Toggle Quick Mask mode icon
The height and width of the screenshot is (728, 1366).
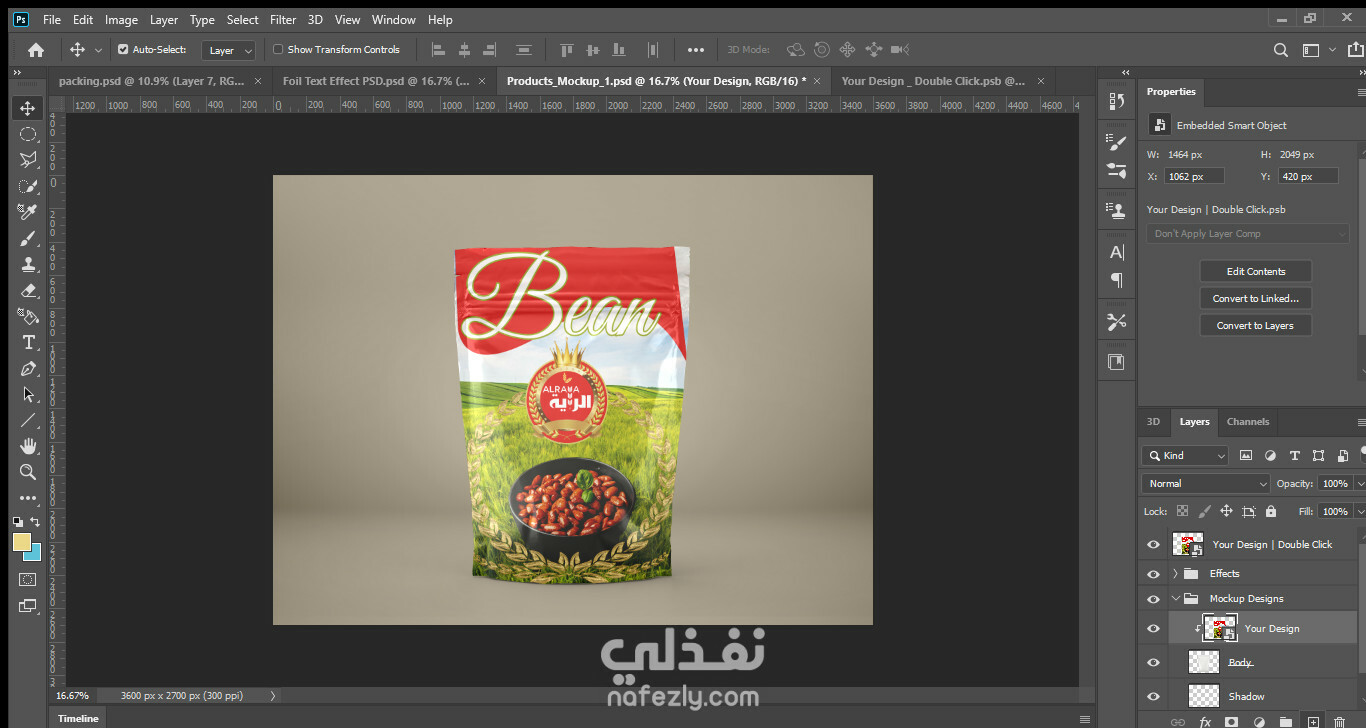click(x=28, y=579)
